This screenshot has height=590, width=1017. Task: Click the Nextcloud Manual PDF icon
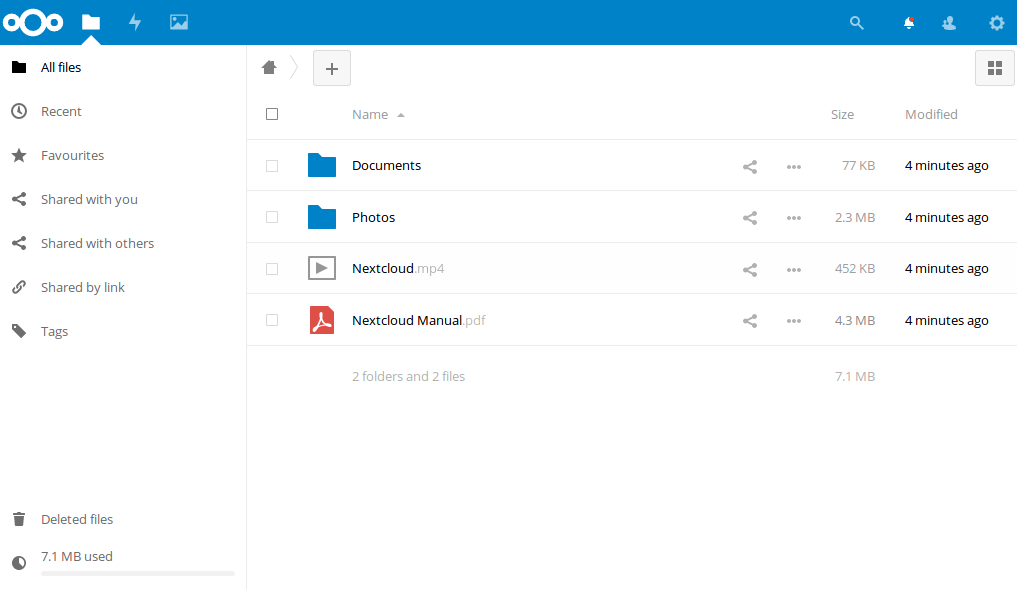click(x=322, y=320)
